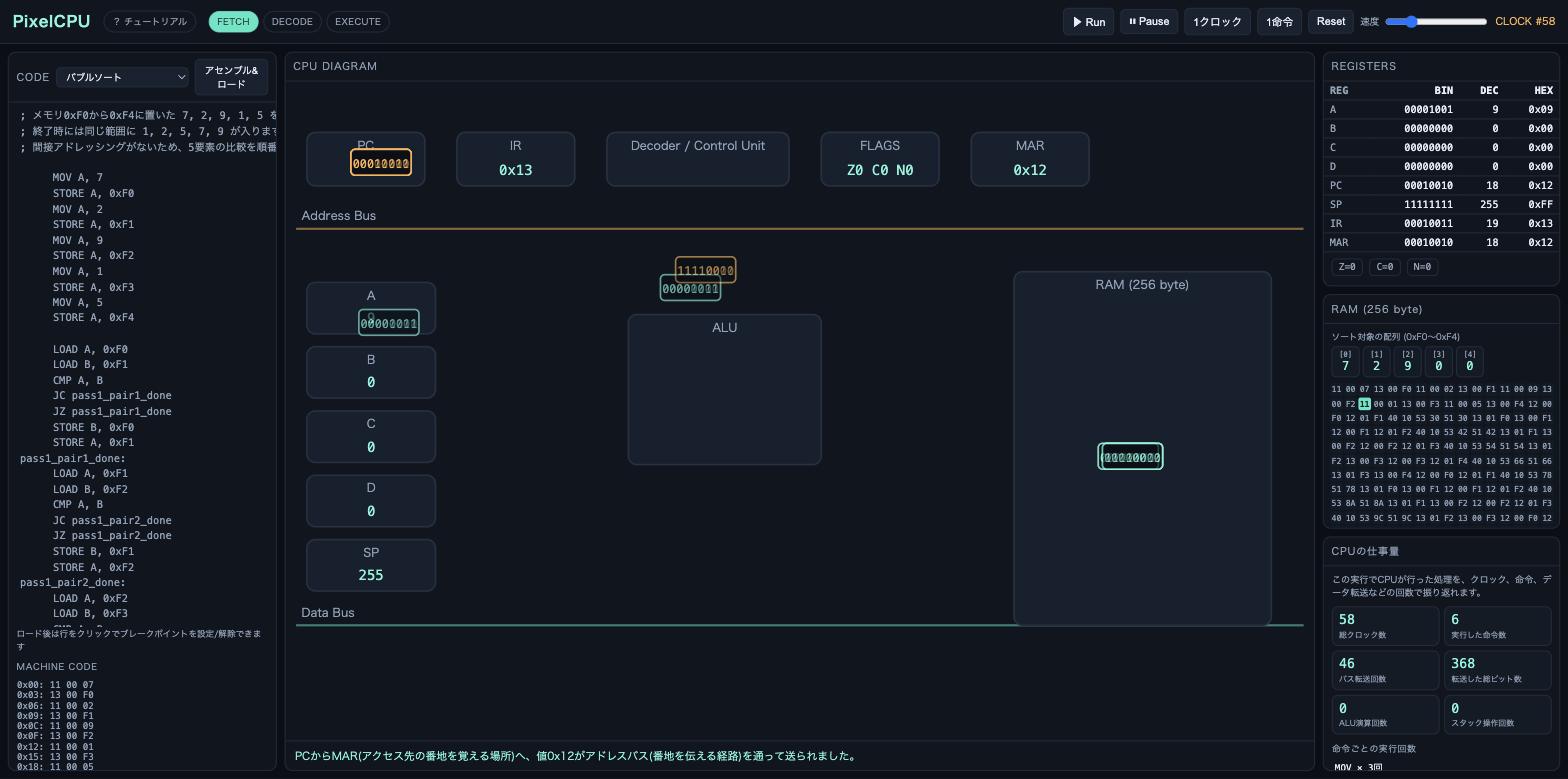1568x779 pixels.
Task: Adjust the 速度 speed slider
Action: [1436, 21]
